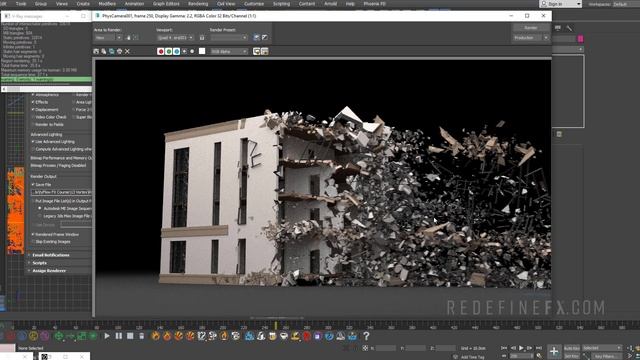Open the Production render mode dropdown

tap(531, 38)
